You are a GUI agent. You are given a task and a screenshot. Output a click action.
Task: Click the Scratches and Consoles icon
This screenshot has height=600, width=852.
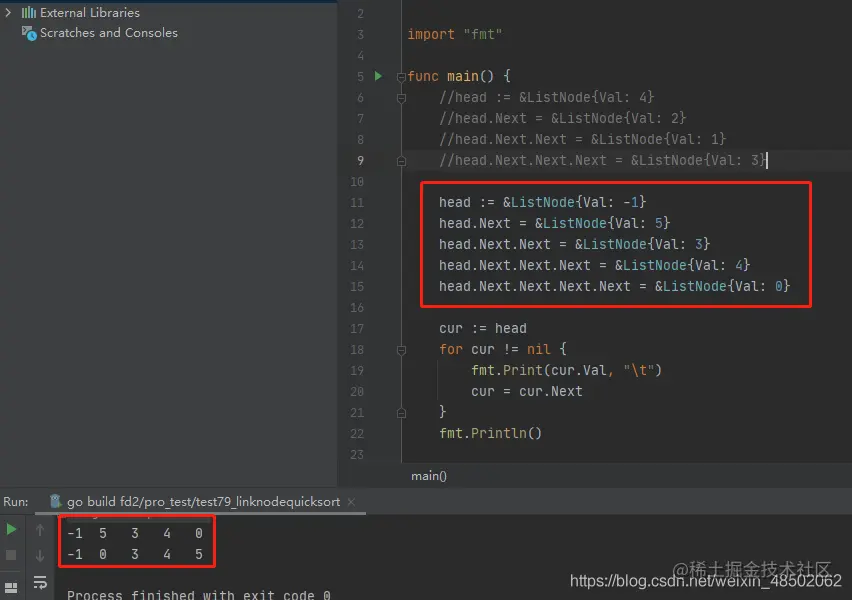pyautogui.click(x=29, y=33)
